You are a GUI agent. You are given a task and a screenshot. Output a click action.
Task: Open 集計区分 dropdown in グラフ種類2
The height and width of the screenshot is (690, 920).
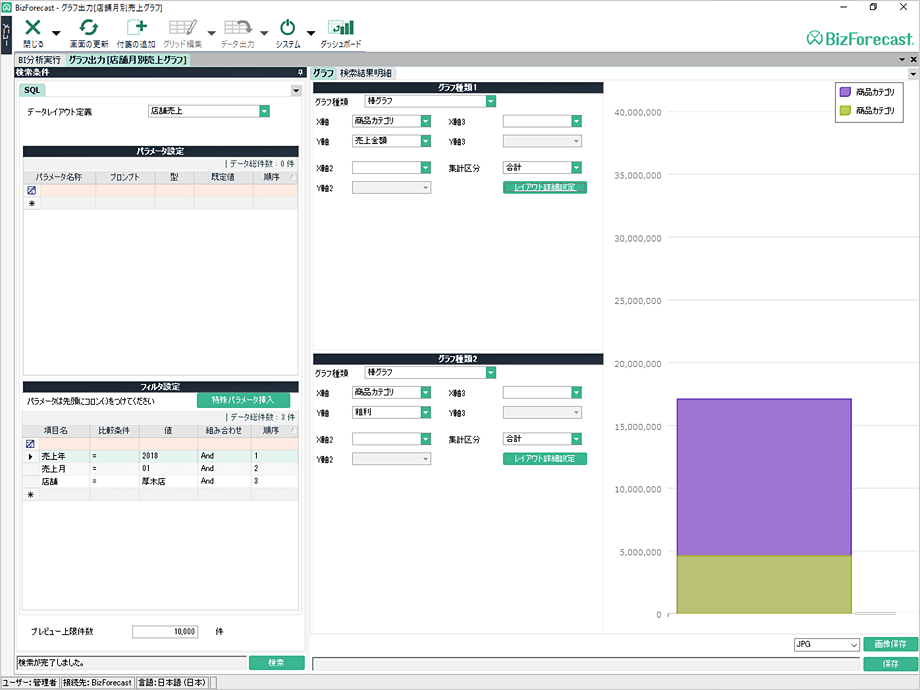pyautogui.click(x=577, y=439)
